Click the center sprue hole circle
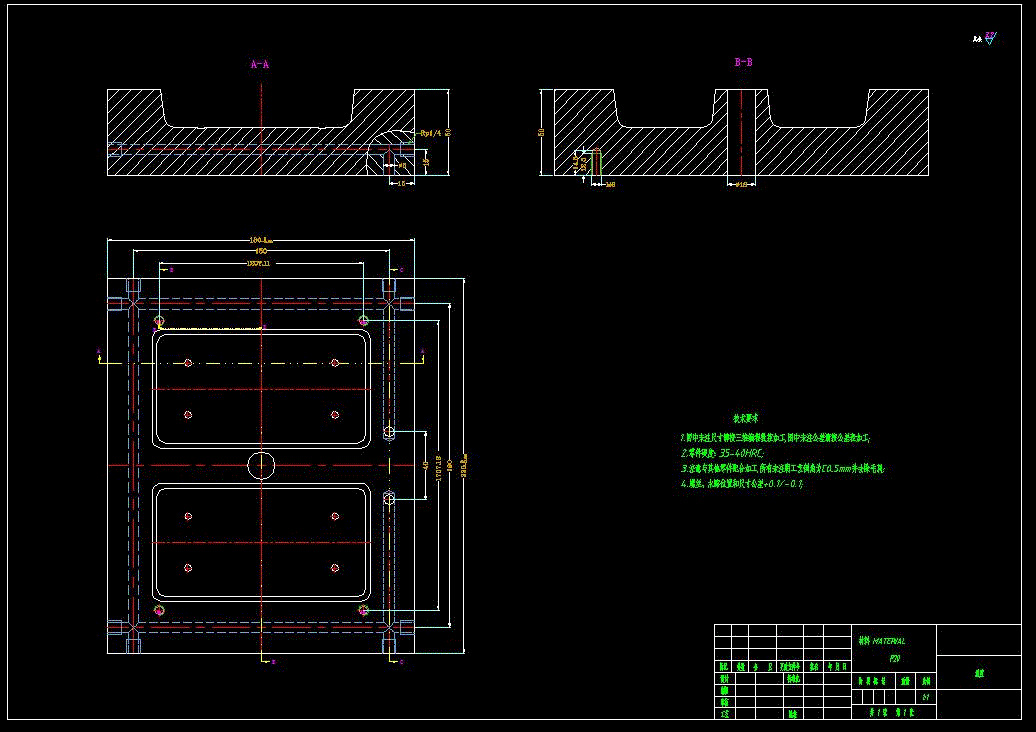Viewport: 1036px width, 732px height. (261, 465)
